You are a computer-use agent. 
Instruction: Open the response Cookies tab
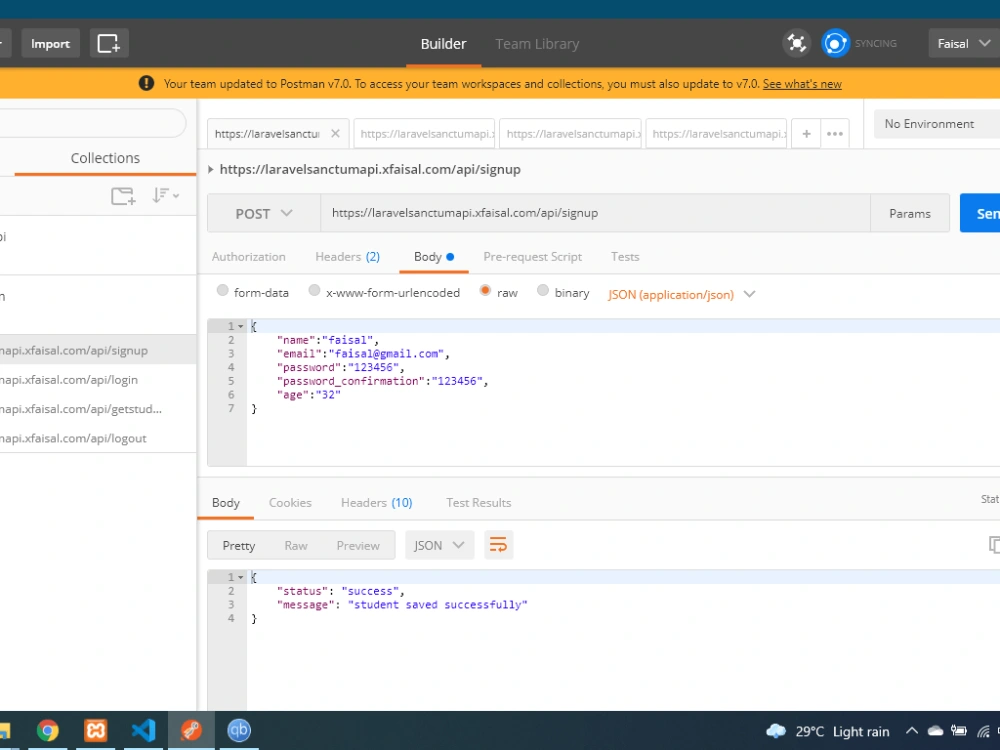click(x=290, y=503)
